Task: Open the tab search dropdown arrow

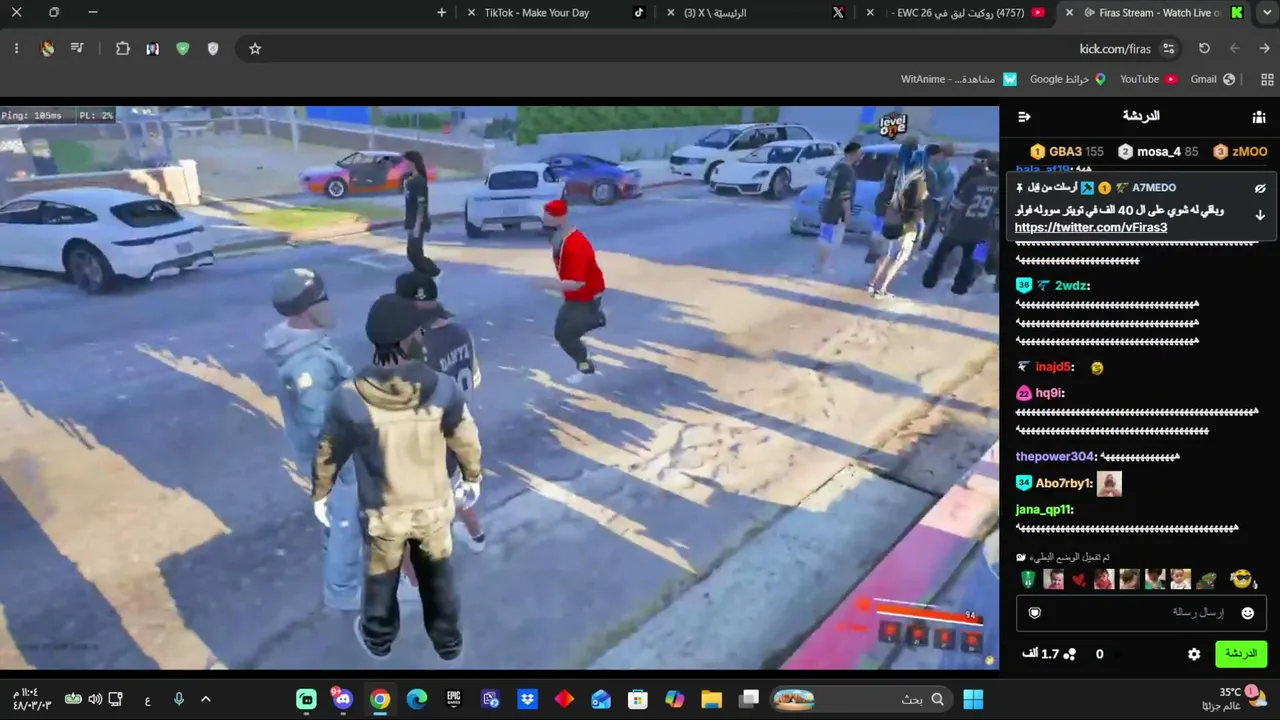Action: 1265,13
